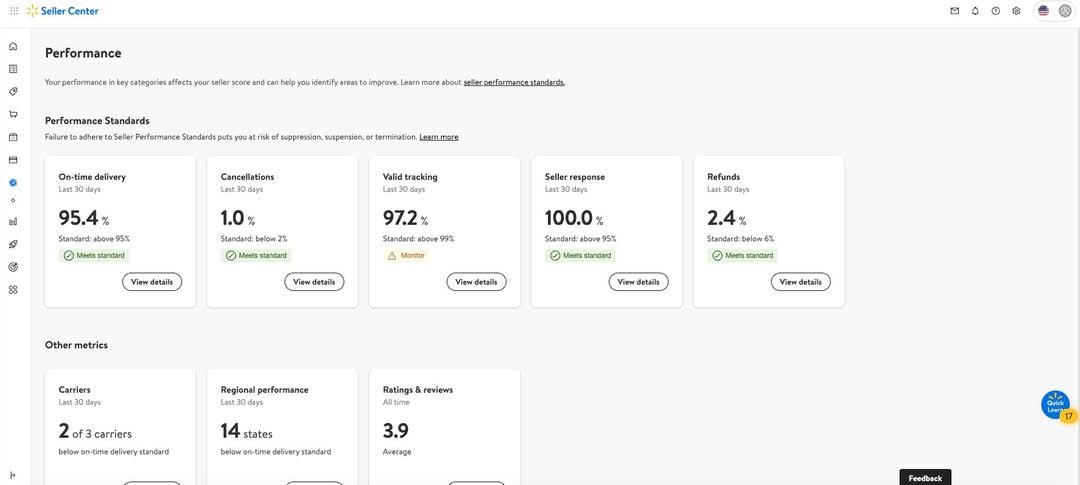View details for Refunds
Image resolution: width=1080 pixels, height=485 pixels.
point(801,282)
